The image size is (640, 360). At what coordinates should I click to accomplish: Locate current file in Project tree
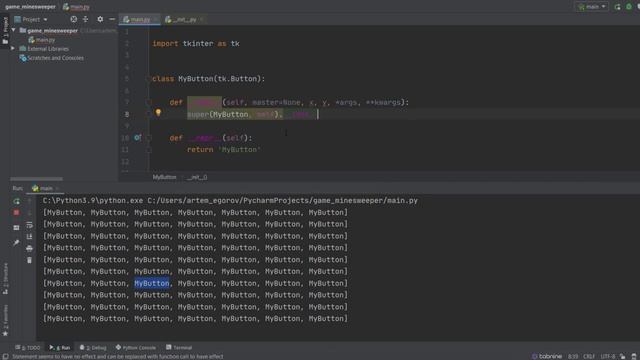coord(73,19)
